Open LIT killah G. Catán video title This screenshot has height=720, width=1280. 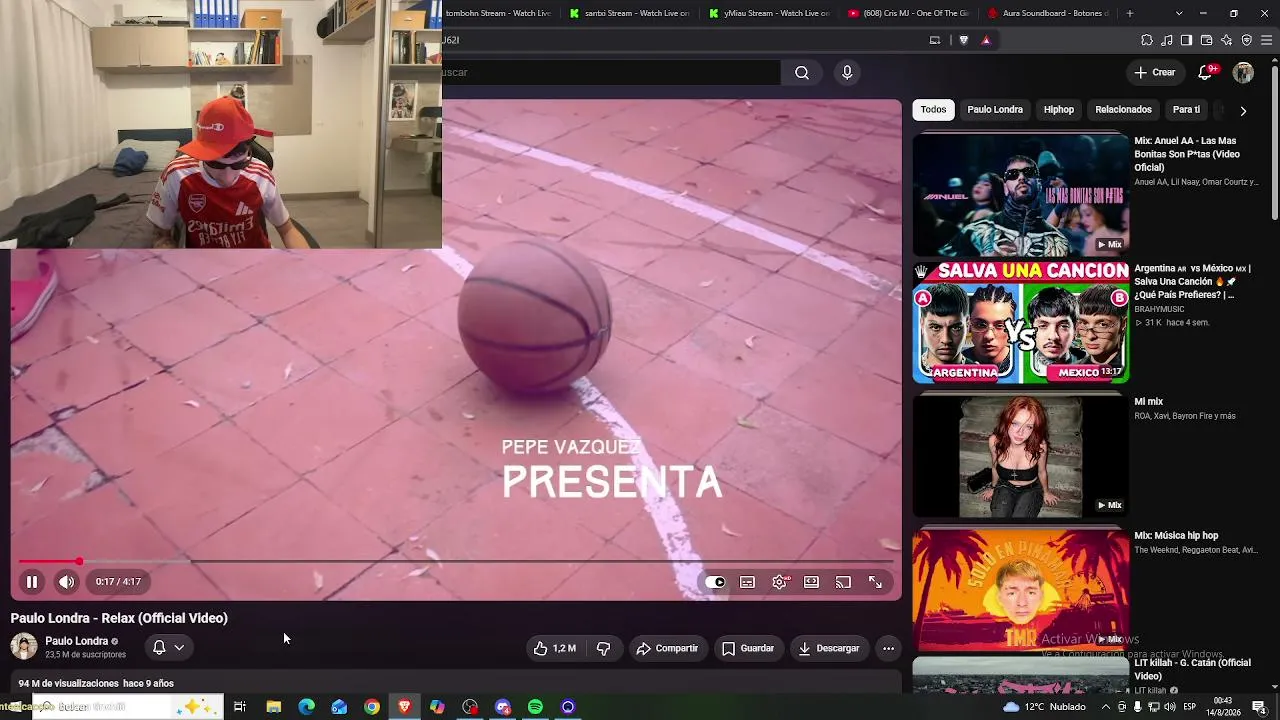[x=1192, y=669]
